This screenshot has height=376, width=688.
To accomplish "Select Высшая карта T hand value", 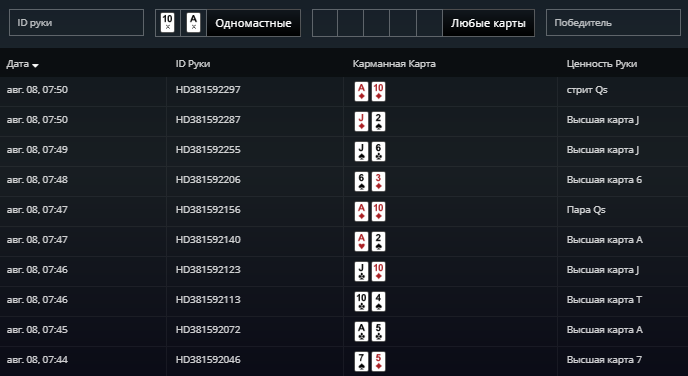I will (x=604, y=300).
